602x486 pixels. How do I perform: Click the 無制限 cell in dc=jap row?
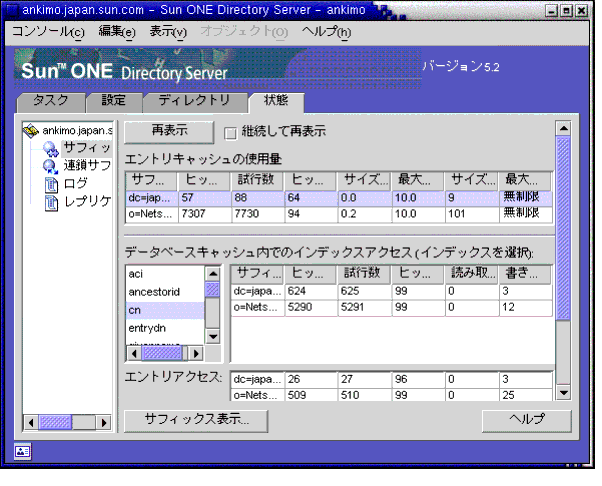[x=526, y=198]
